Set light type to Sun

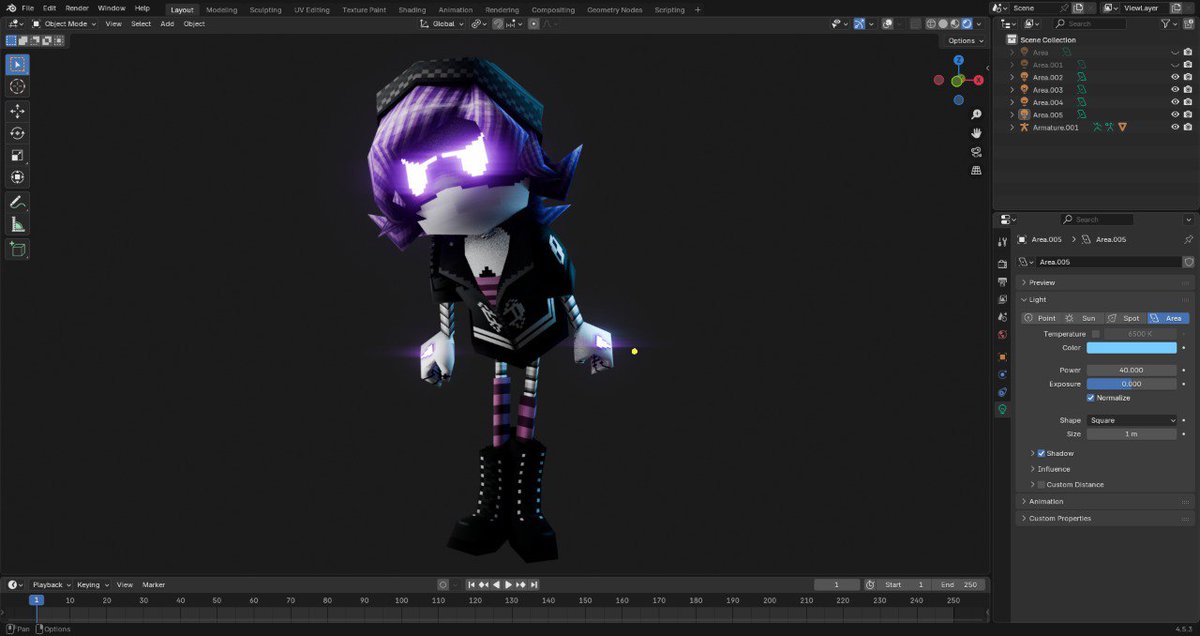[x=1084, y=318]
